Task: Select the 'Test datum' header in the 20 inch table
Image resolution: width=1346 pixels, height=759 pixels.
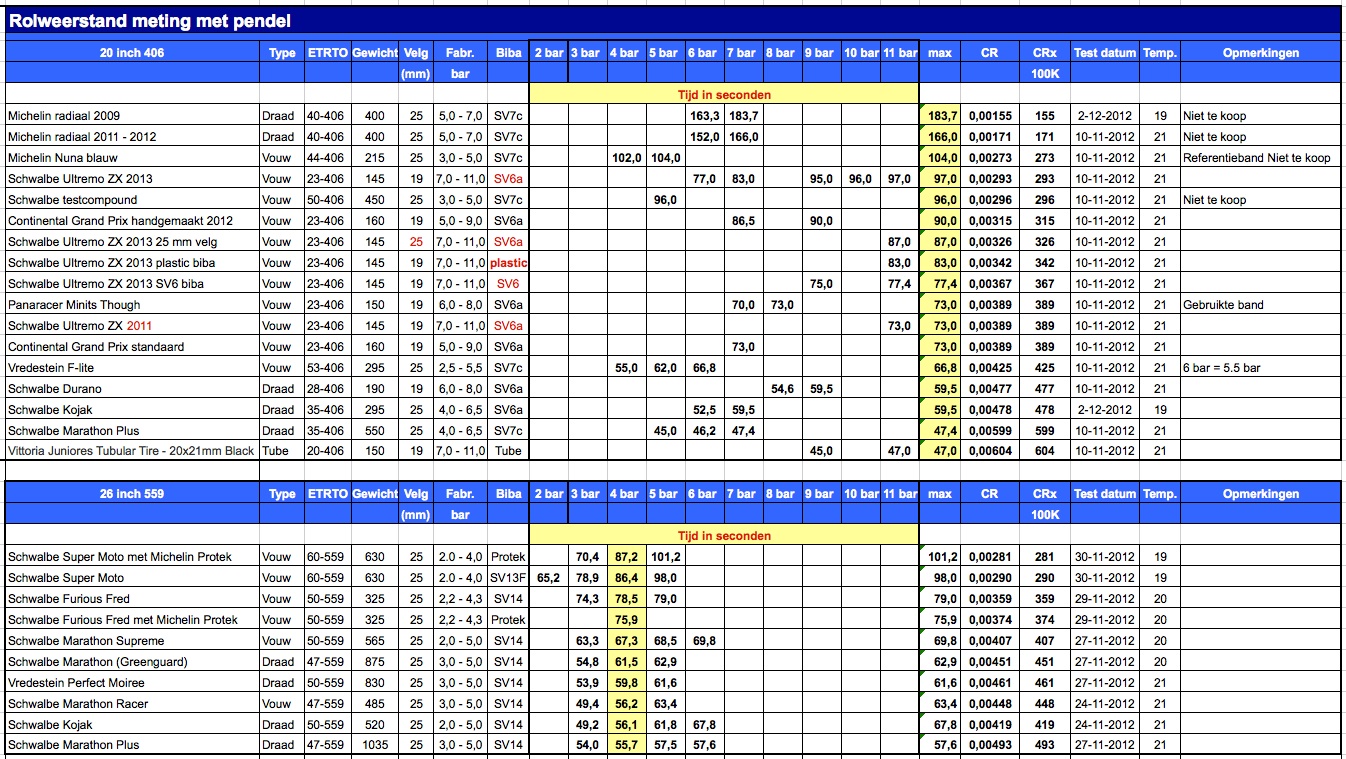Action: [x=1105, y=52]
